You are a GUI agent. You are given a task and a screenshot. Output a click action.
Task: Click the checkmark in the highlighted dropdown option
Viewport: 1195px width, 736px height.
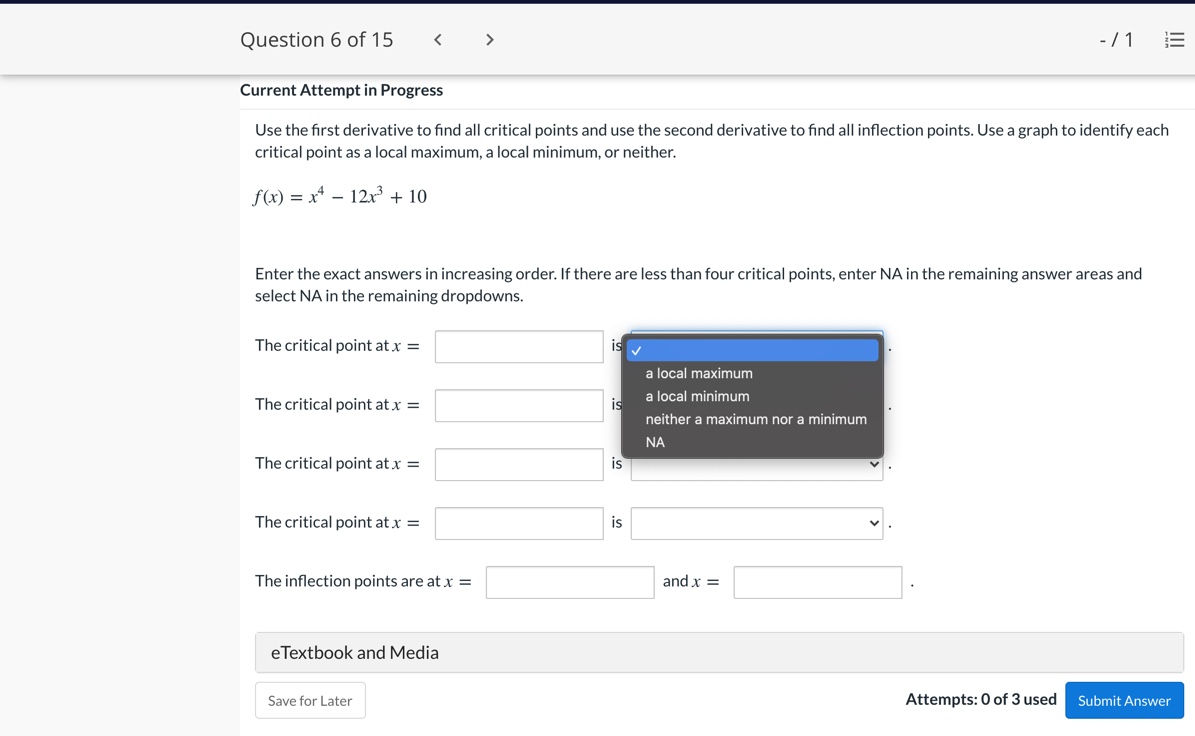[x=637, y=350]
